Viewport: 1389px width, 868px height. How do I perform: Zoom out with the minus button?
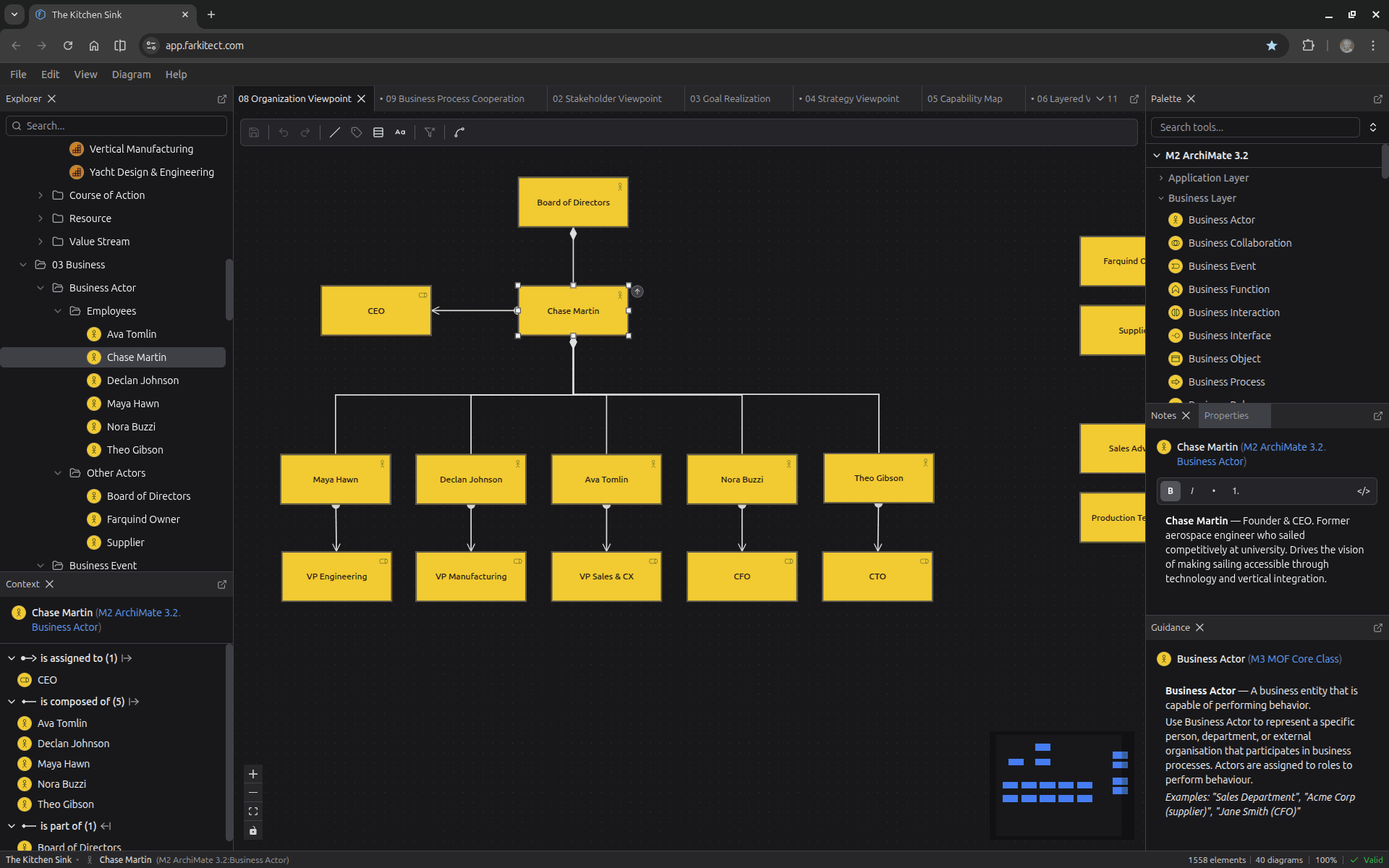[x=253, y=793]
